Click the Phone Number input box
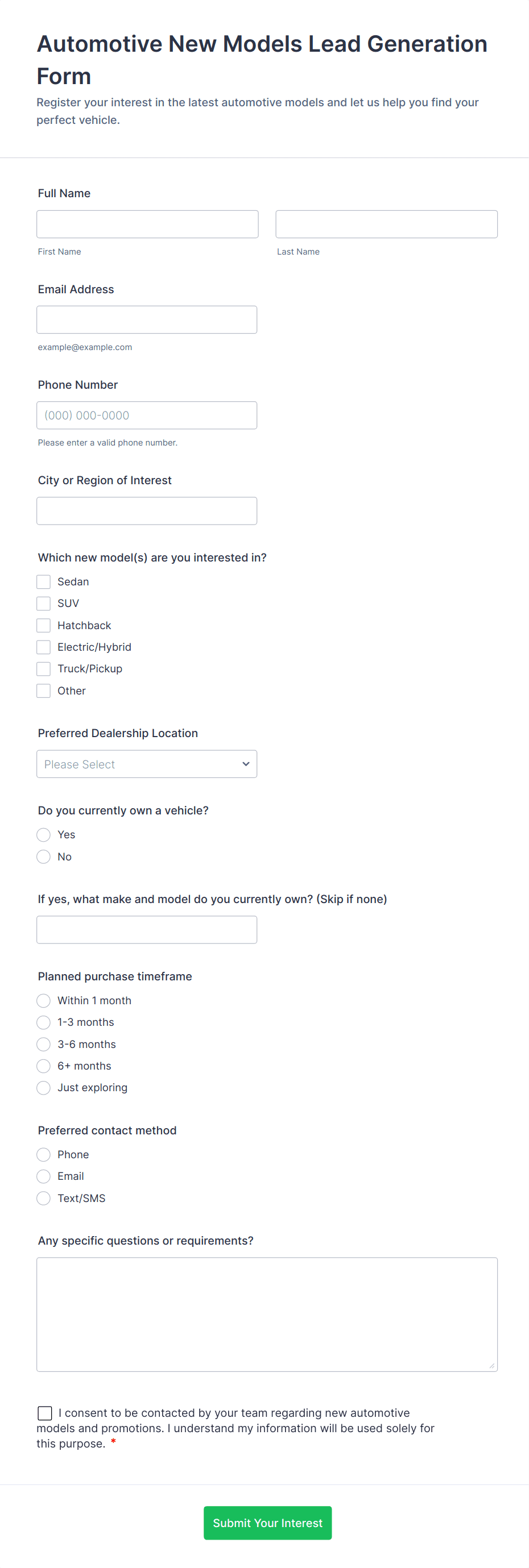 click(146, 415)
